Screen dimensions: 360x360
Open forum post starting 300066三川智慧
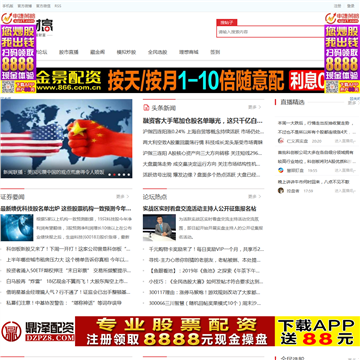[x=205, y=303]
